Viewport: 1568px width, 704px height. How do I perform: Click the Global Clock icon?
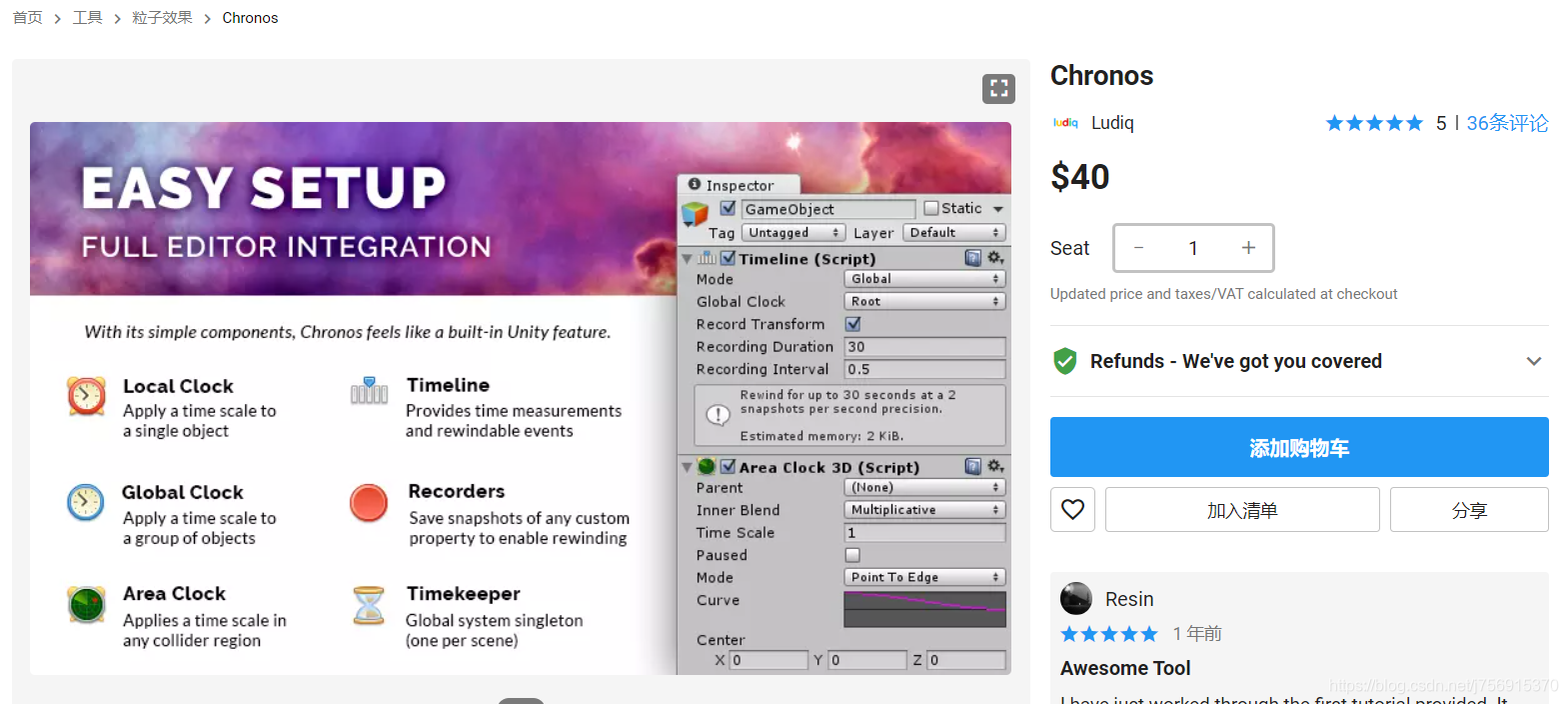(86, 502)
